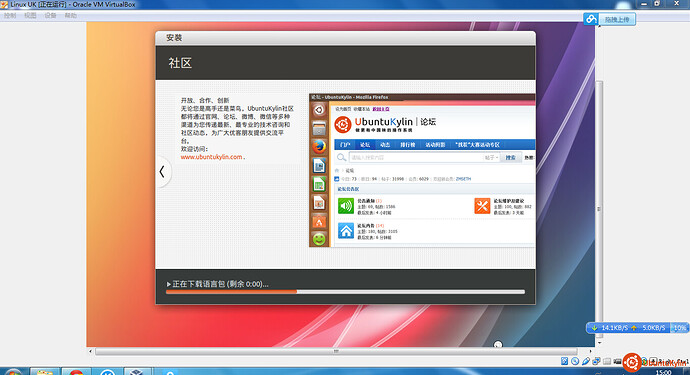The width and height of the screenshot is (690, 375).
Task: Click the shared folders status icon
Action: (607, 361)
